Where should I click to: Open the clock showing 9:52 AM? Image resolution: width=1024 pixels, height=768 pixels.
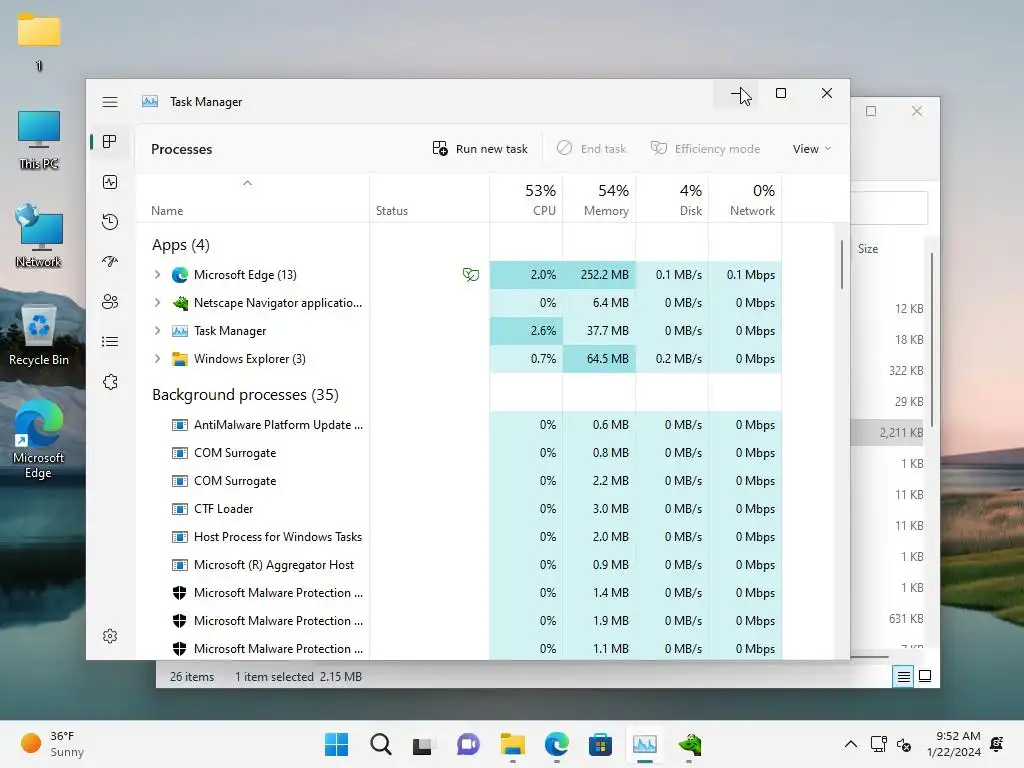[x=953, y=744]
